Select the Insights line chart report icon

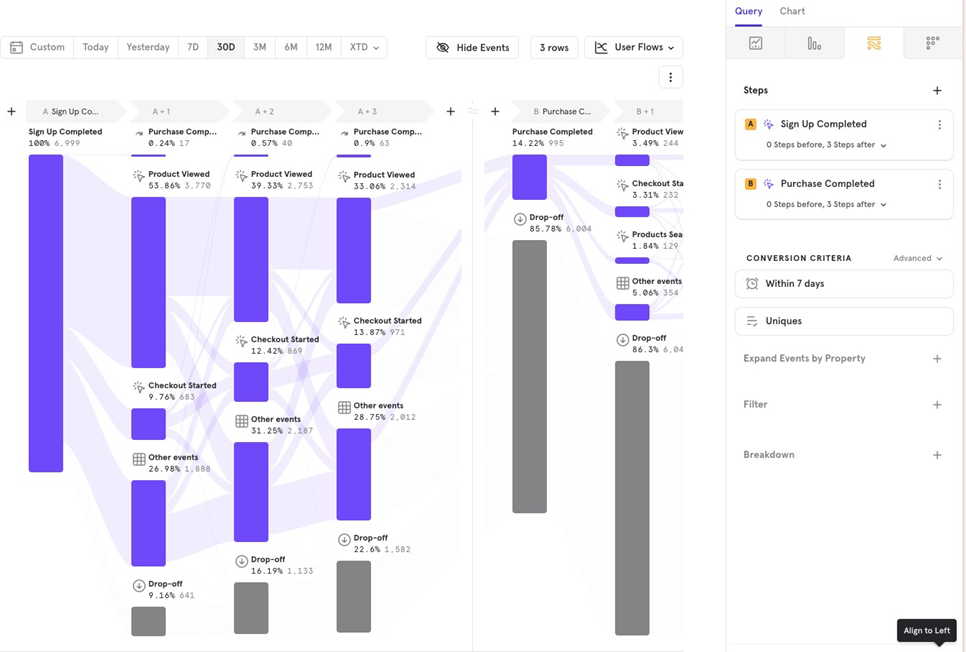[x=755, y=44]
